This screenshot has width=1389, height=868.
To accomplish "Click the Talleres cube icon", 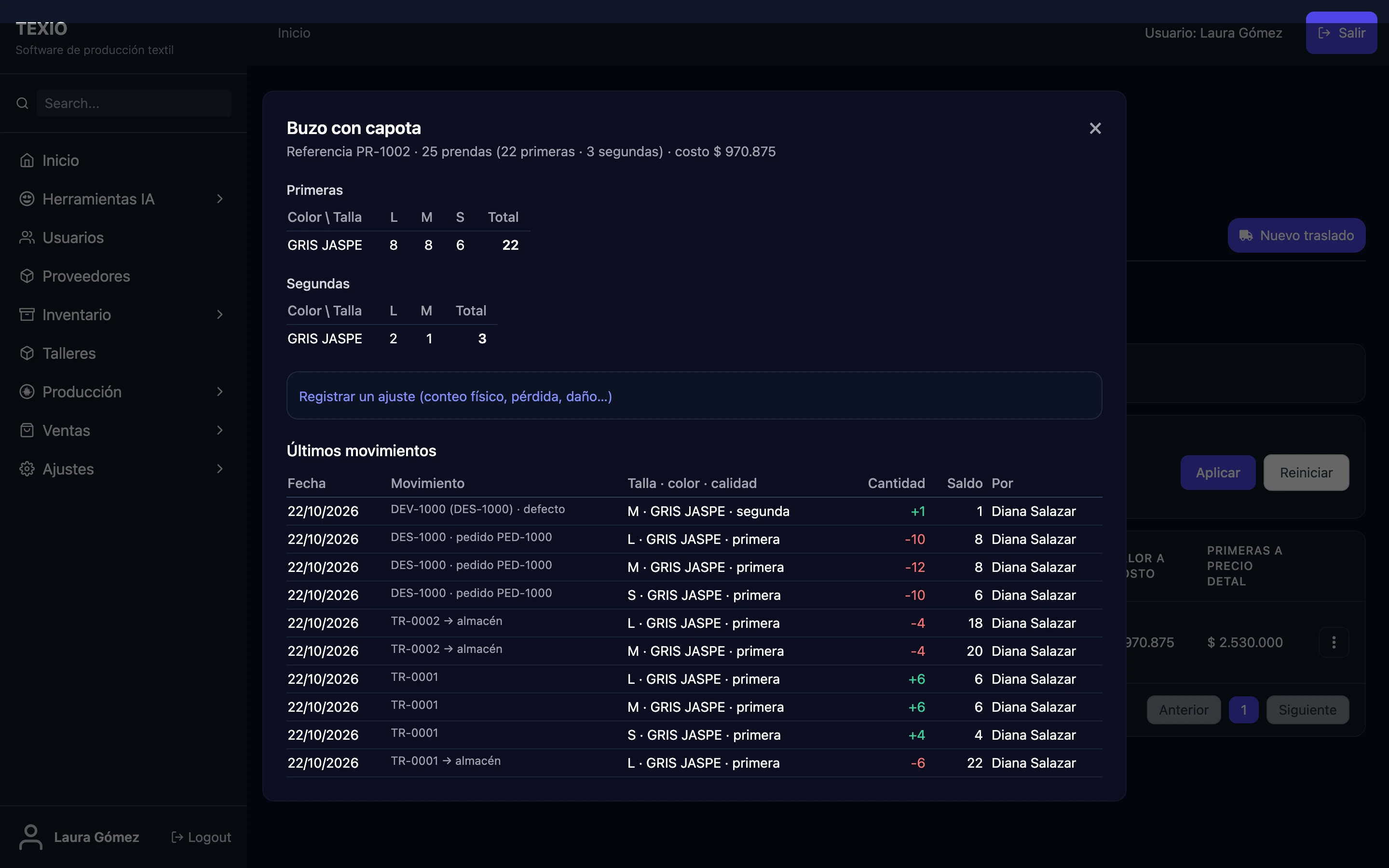I will tap(27, 353).
